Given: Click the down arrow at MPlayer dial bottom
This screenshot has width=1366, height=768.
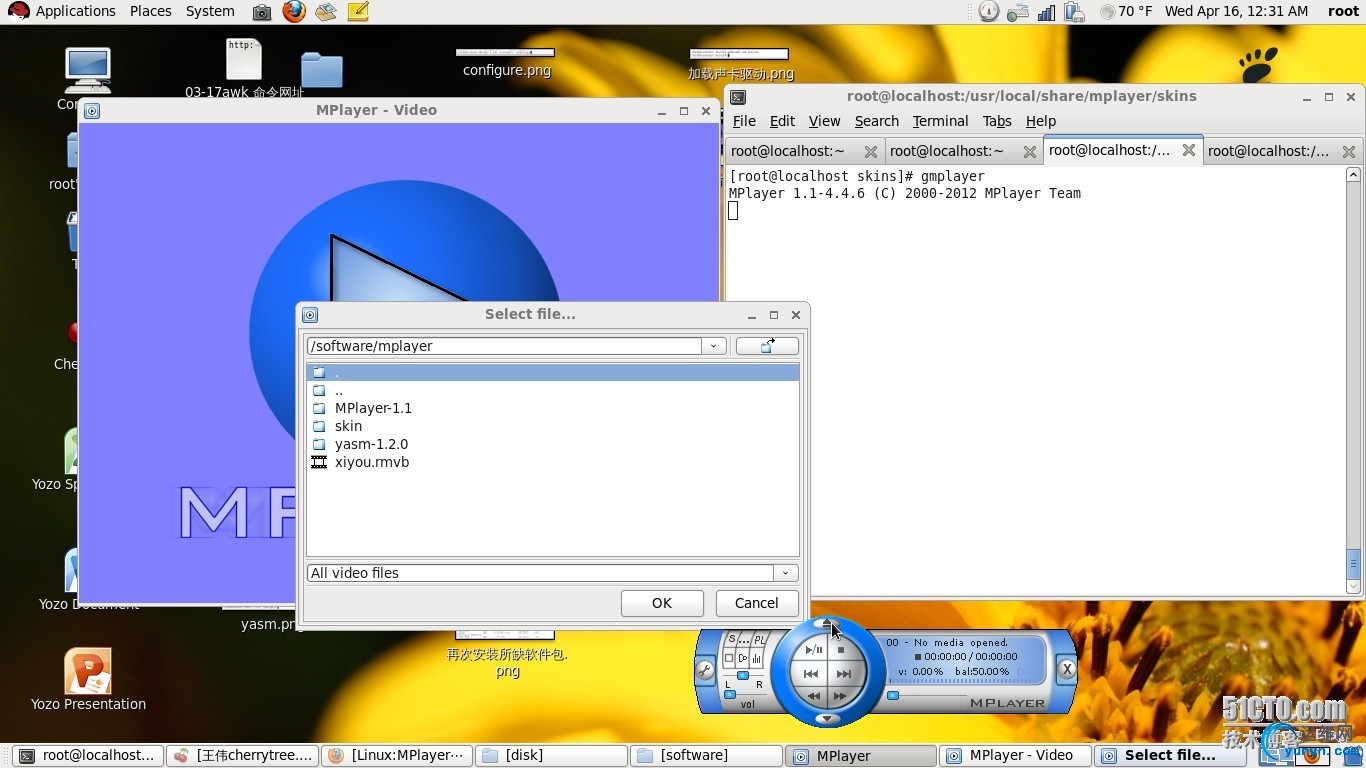Looking at the screenshot, I should [828, 718].
